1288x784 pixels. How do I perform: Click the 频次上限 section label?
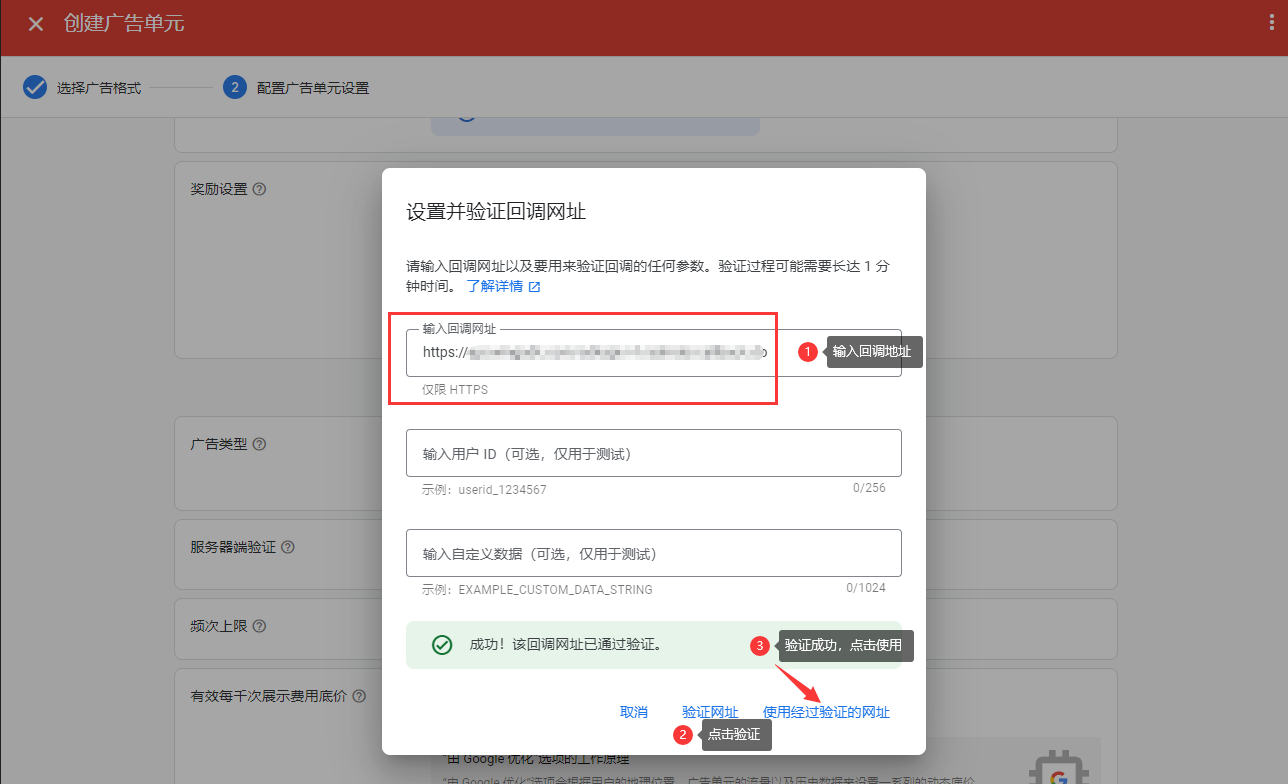pyautogui.click(x=219, y=627)
